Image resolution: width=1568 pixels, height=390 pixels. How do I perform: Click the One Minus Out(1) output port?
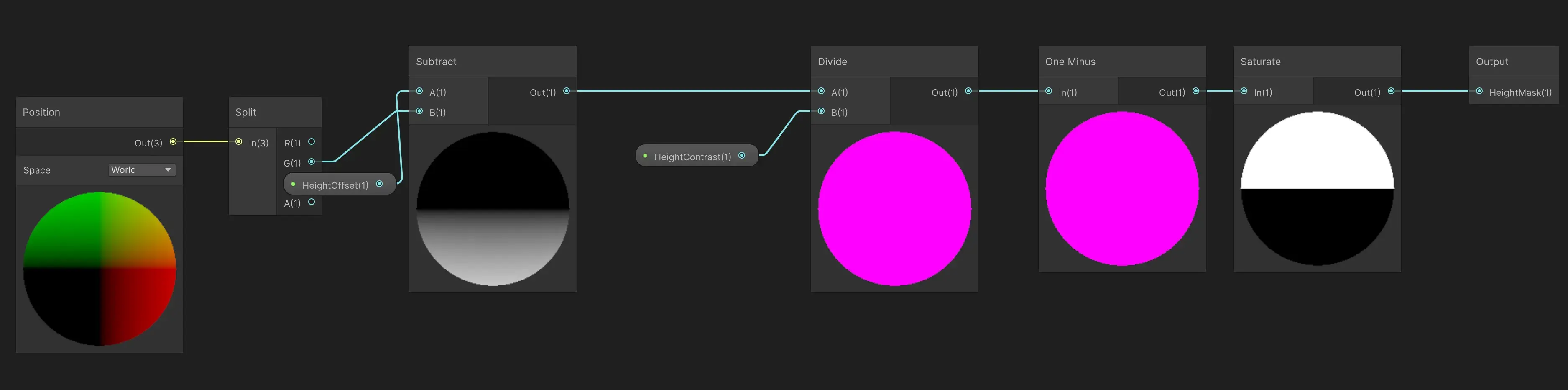(1196, 91)
